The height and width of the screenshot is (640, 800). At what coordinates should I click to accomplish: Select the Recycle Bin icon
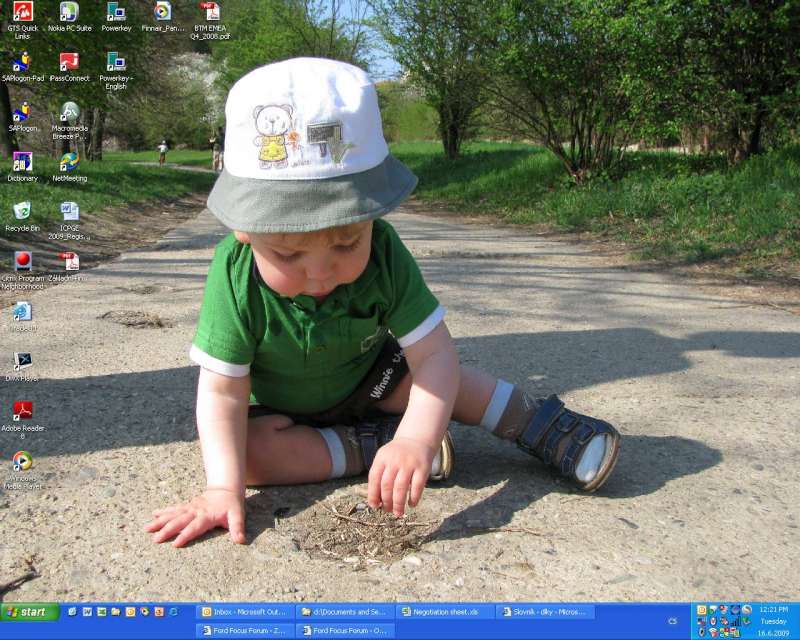point(22,214)
